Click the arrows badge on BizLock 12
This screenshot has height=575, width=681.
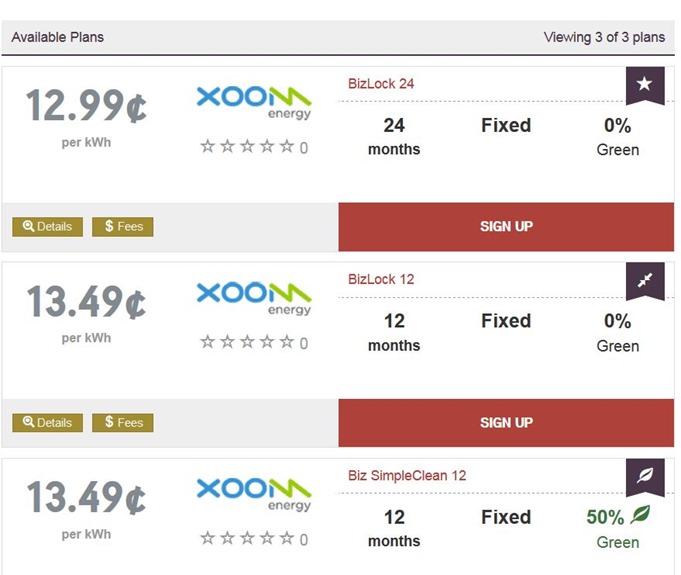[x=645, y=281]
